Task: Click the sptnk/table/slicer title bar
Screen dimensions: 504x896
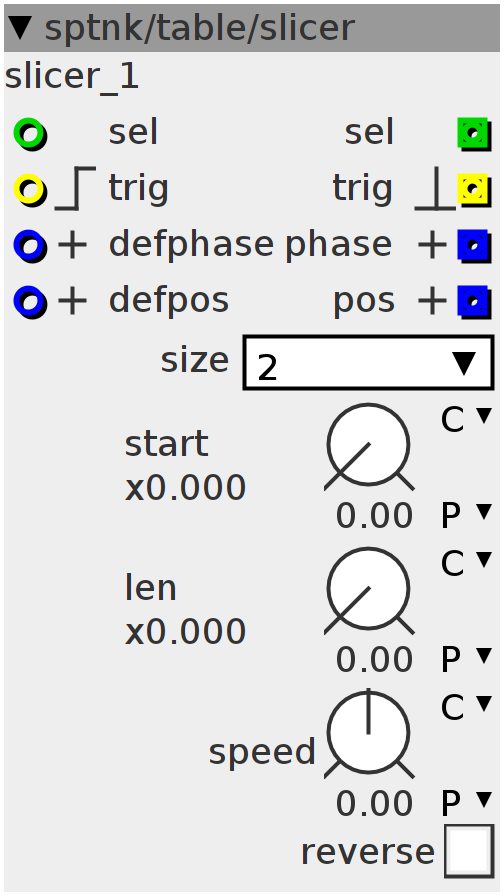Action: 252,27
